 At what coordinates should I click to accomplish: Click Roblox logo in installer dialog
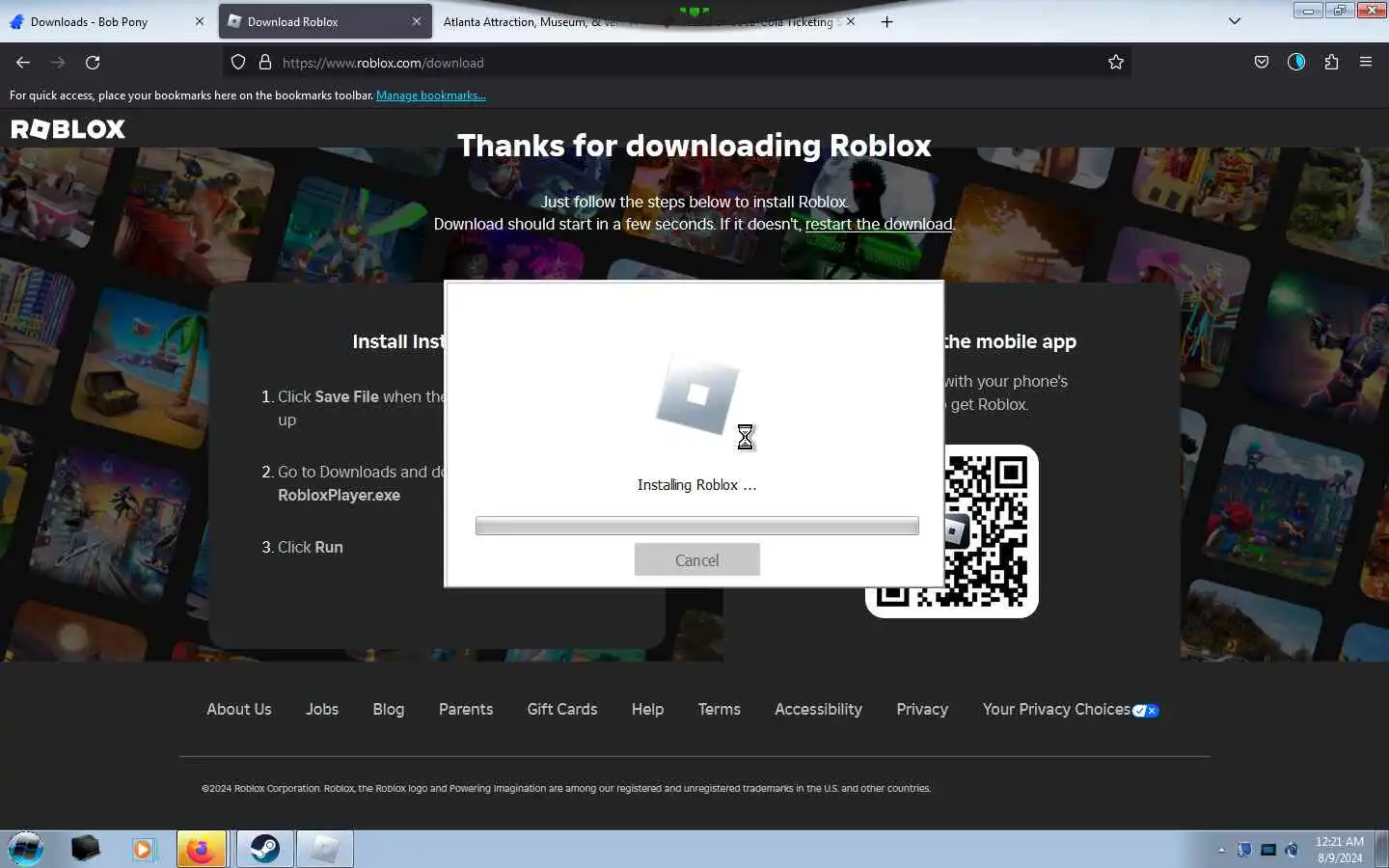point(697,394)
